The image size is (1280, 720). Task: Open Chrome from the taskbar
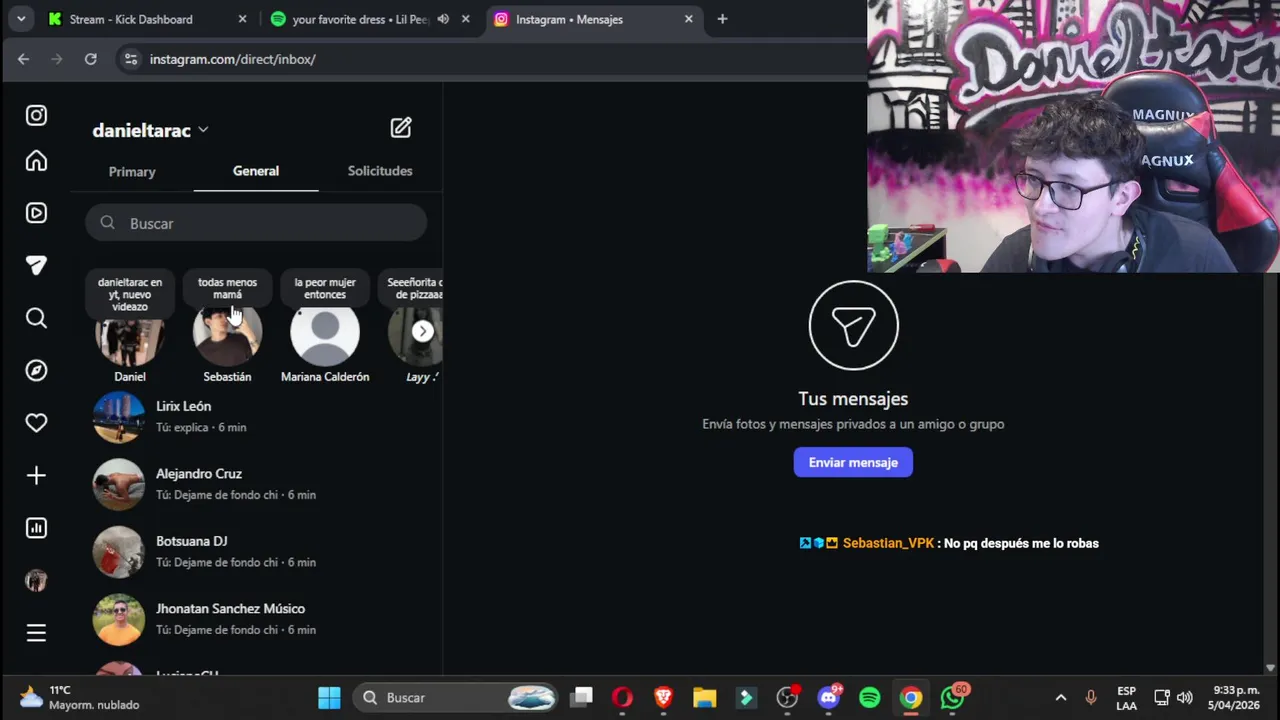click(910, 697)
